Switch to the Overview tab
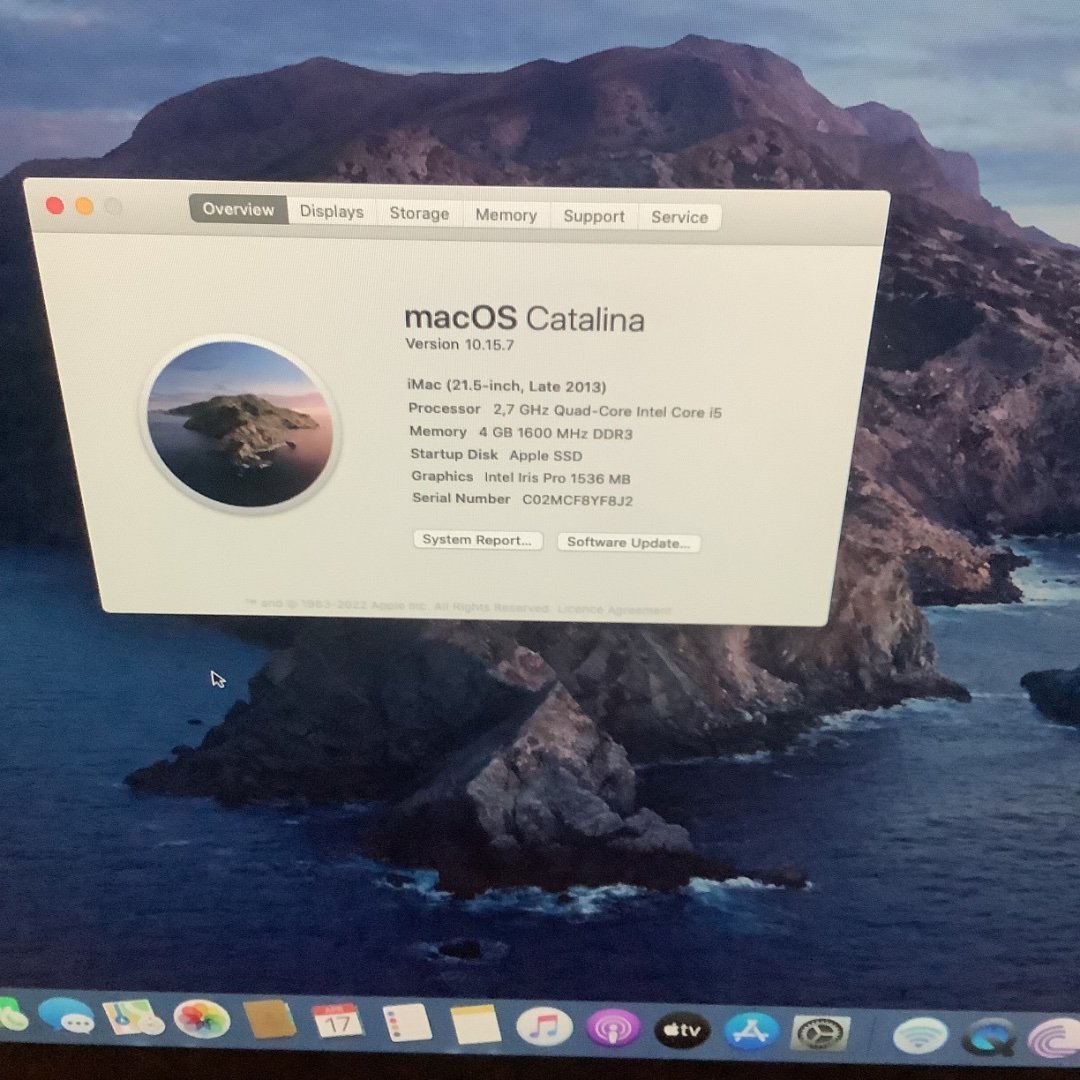The height and width of the screenshot is (1080, 1080). 238,209
